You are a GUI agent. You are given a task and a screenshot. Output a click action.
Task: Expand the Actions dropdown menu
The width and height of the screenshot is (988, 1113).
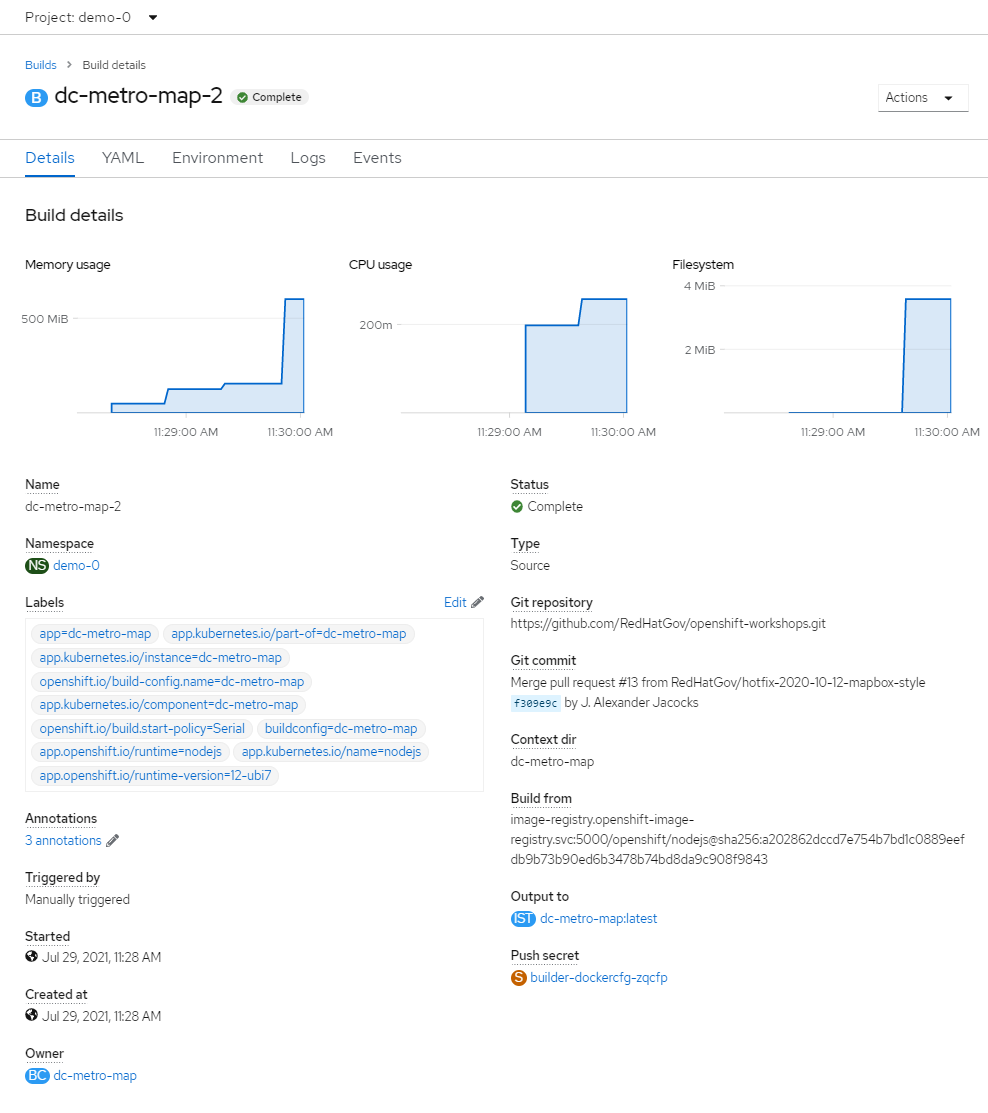922,98
